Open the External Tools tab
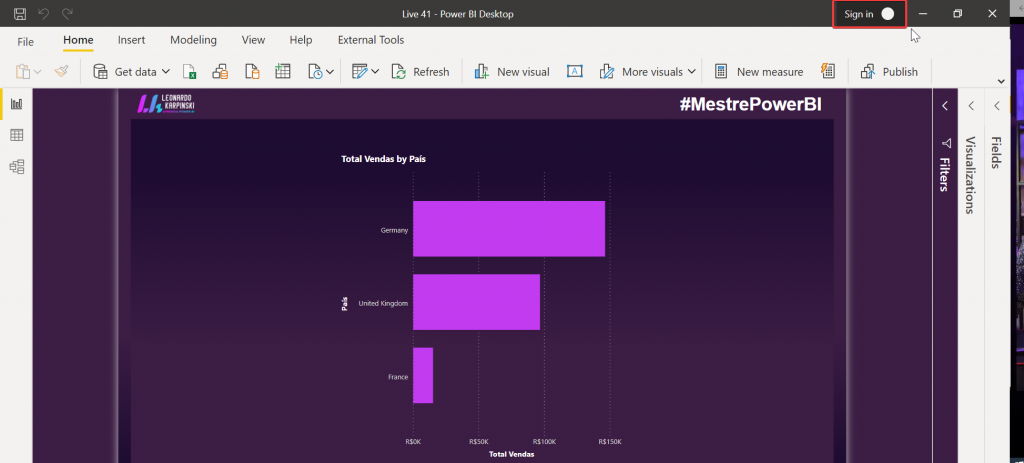Screen dimensions: 1024x463 coord(371,40)
